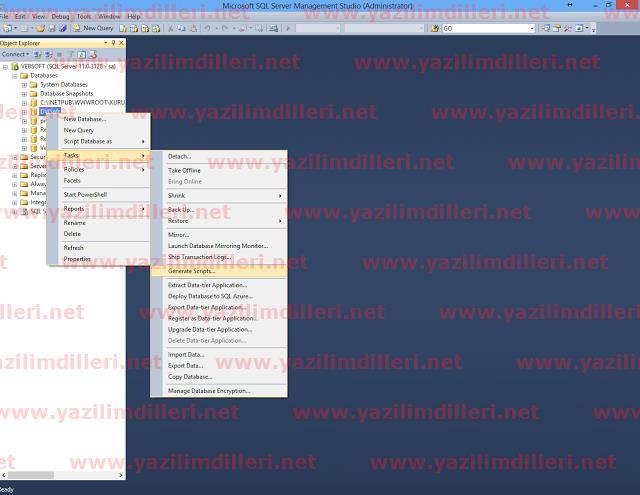
Task: Open the File menu
Action: [x=4, y=17]
